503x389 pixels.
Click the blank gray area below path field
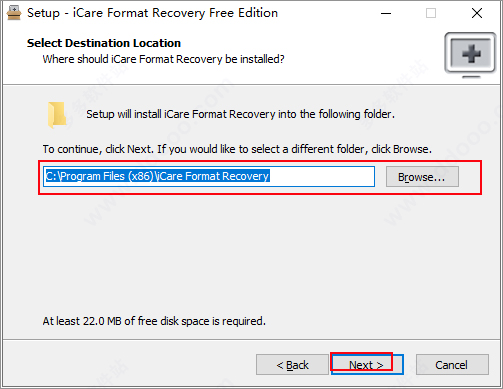252,253
